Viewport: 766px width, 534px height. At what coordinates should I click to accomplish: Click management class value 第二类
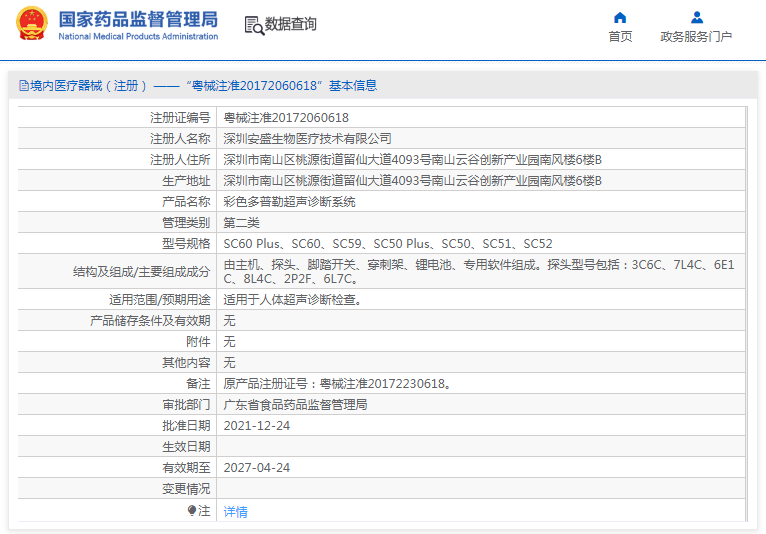[x=241, y=223]
